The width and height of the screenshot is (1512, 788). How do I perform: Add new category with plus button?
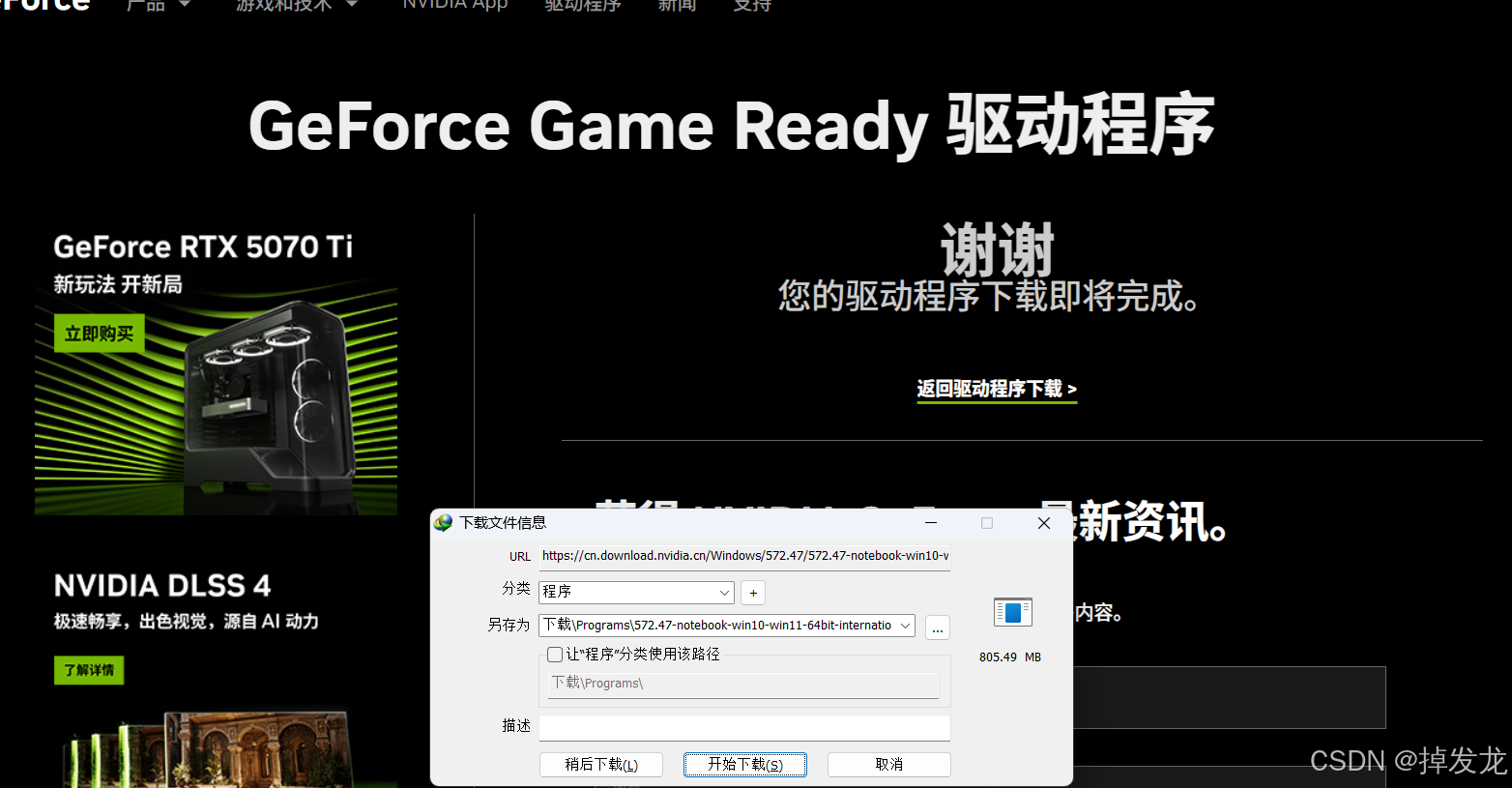pyautogui.click(x=753, y=593)
